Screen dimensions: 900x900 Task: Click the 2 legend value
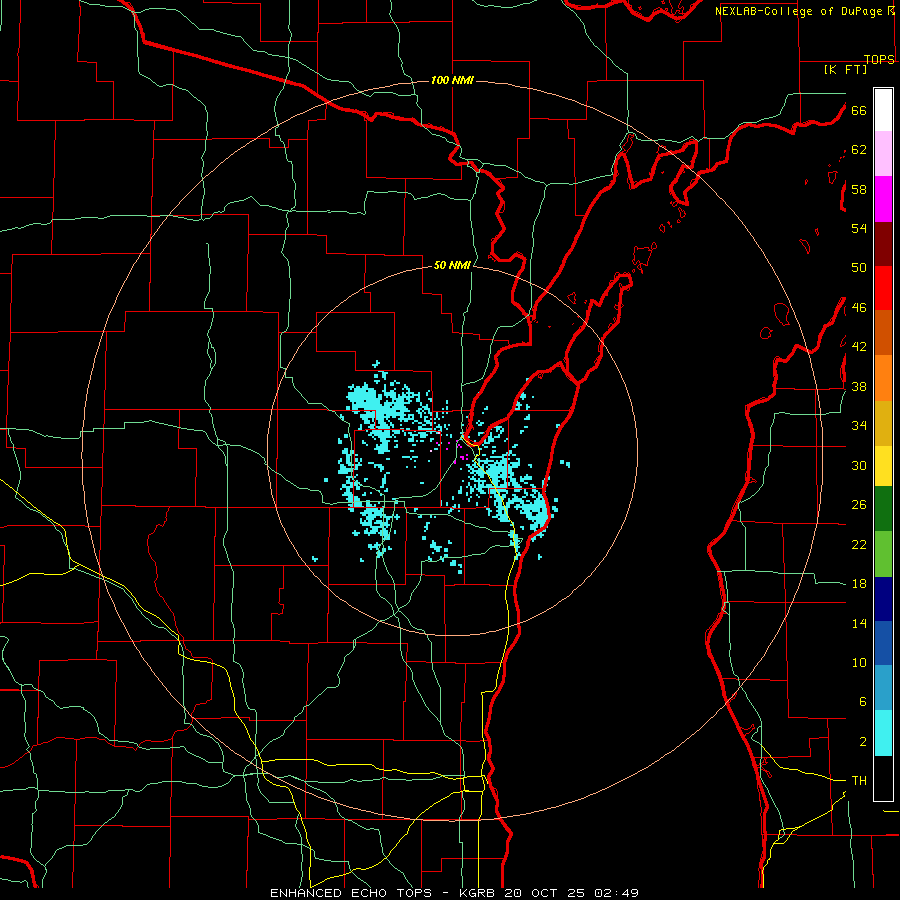pyautogui.click(x=863, y=742)
